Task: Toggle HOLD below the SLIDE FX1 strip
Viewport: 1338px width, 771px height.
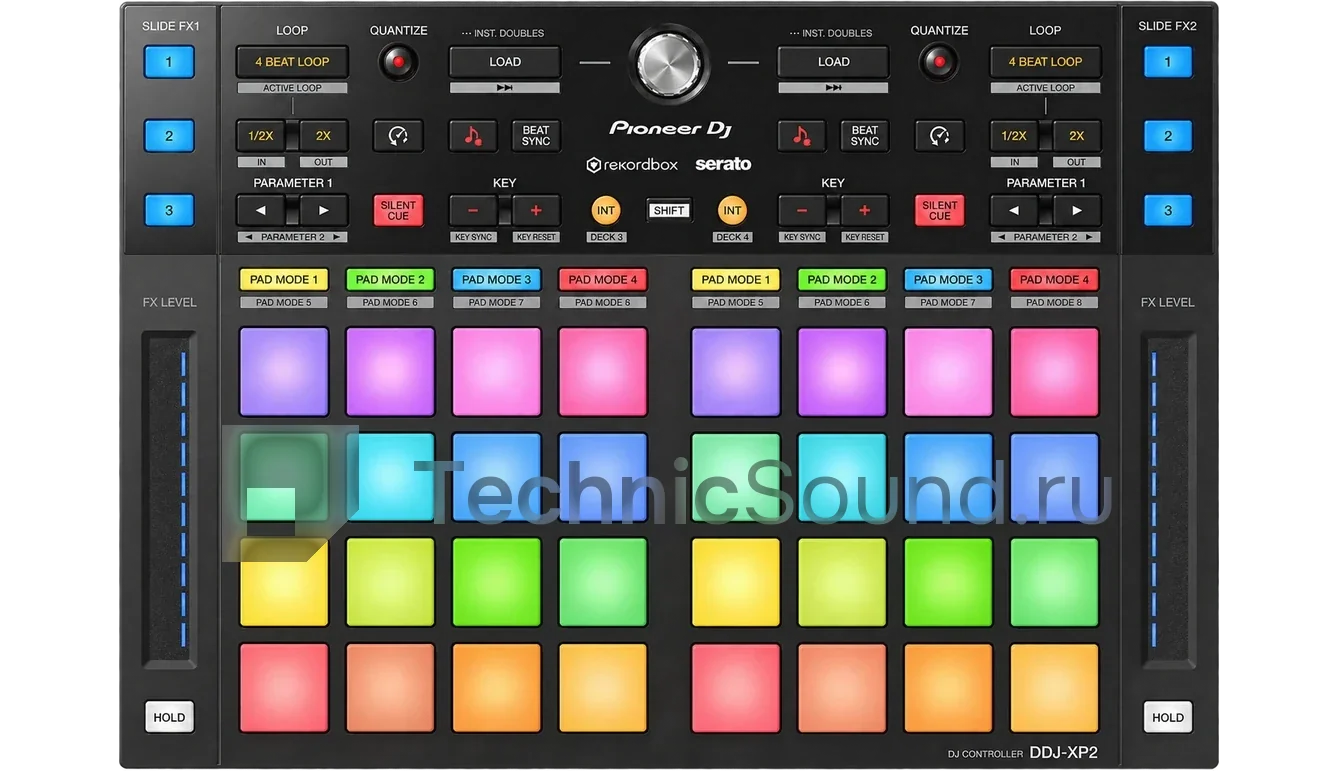Action: click(169, 717)
